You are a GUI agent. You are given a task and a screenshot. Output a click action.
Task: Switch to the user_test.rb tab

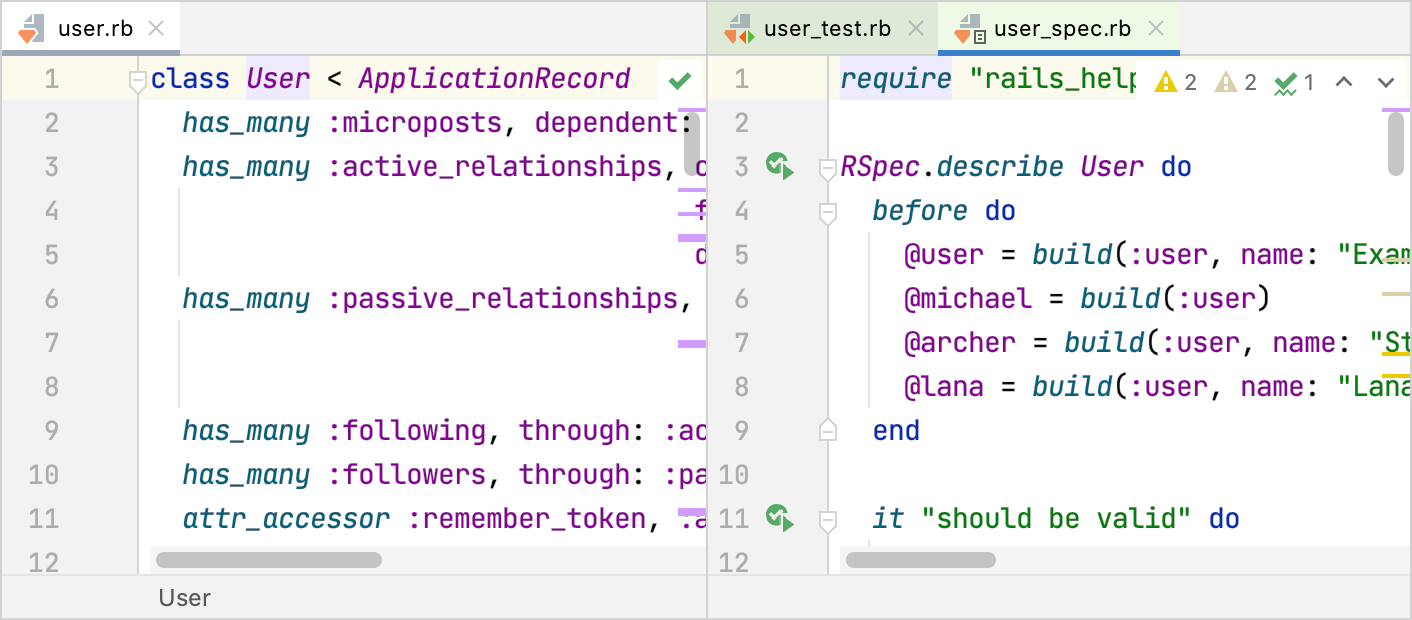(x=825, y=28)
